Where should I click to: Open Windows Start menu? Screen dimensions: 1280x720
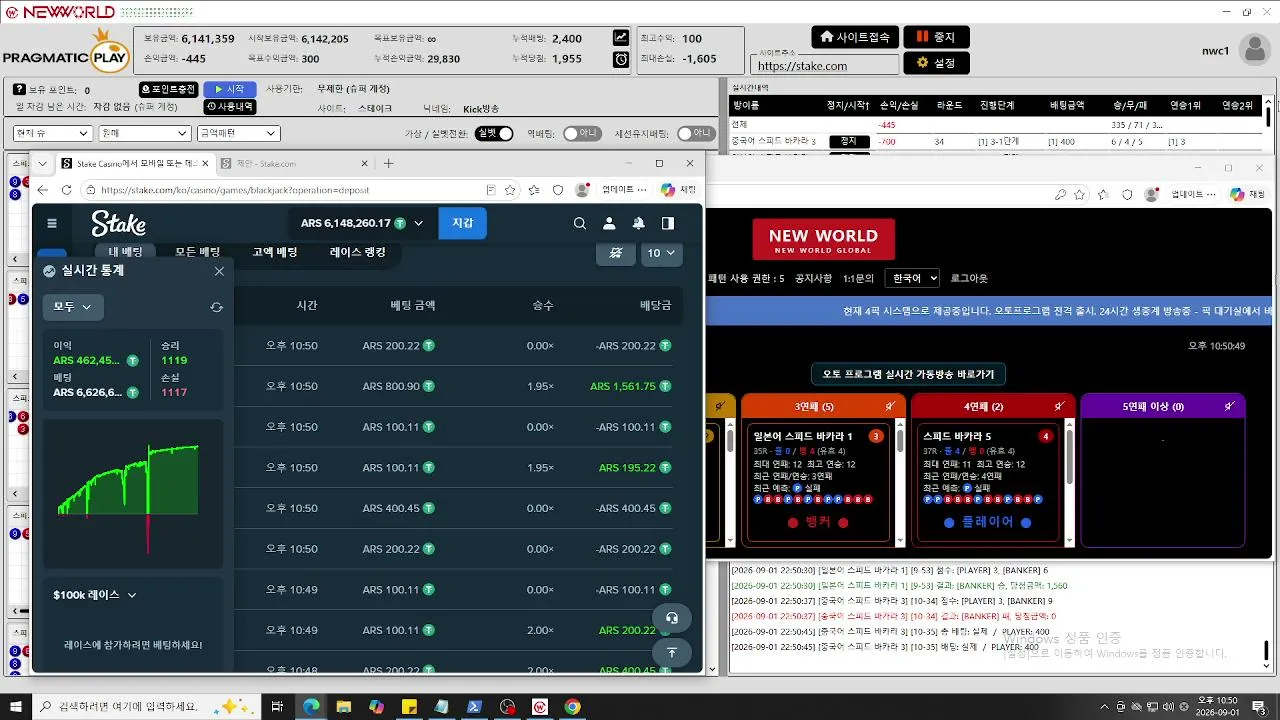tap(16, 707)
